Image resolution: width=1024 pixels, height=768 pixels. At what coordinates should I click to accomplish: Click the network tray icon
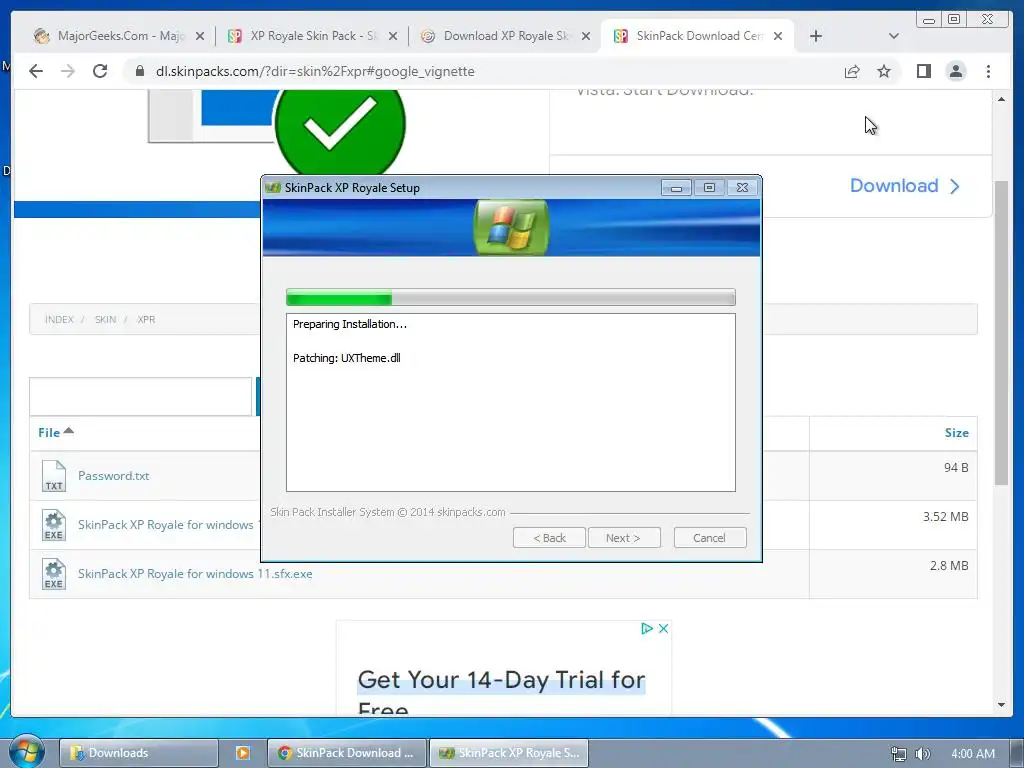899,754
